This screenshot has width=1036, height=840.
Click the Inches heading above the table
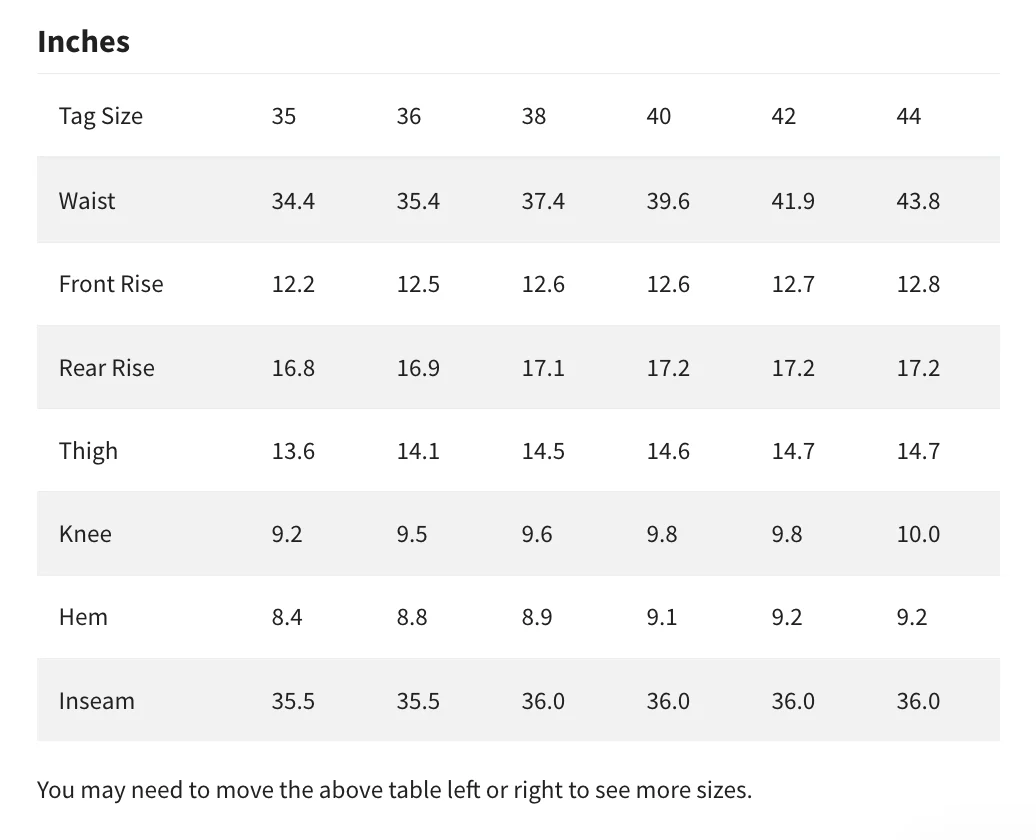point(84,42)
